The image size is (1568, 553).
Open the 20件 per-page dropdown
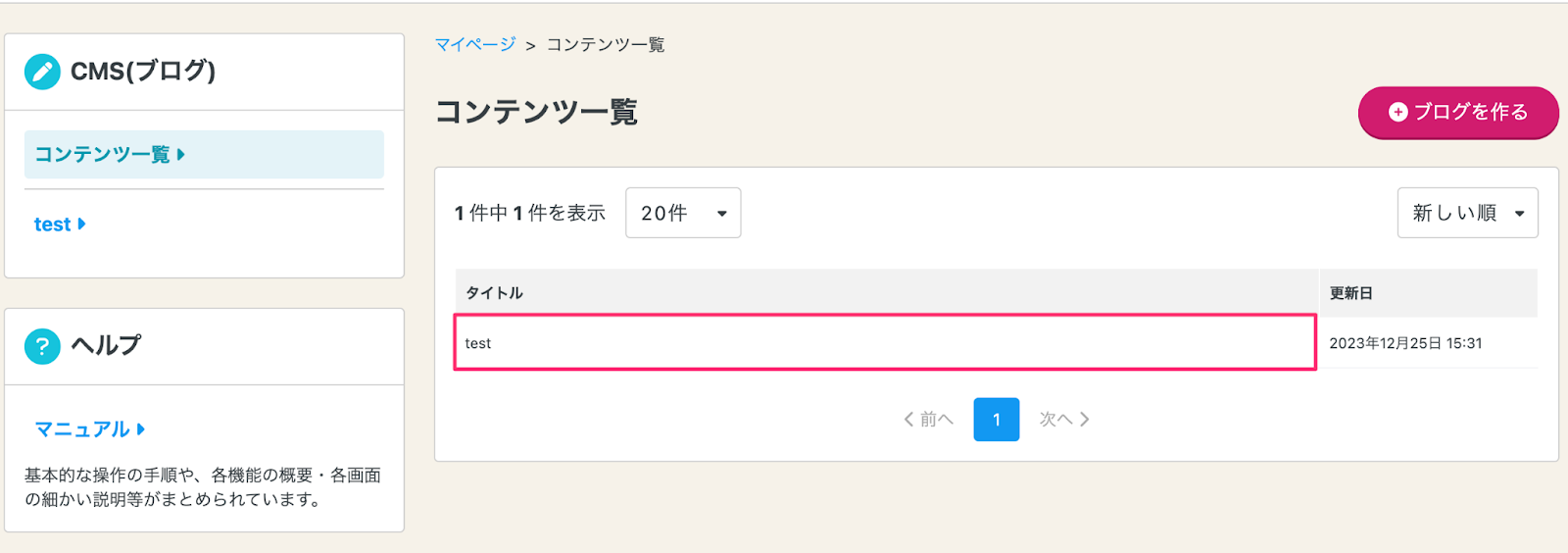pyautogui.click(x=683, y=213)
